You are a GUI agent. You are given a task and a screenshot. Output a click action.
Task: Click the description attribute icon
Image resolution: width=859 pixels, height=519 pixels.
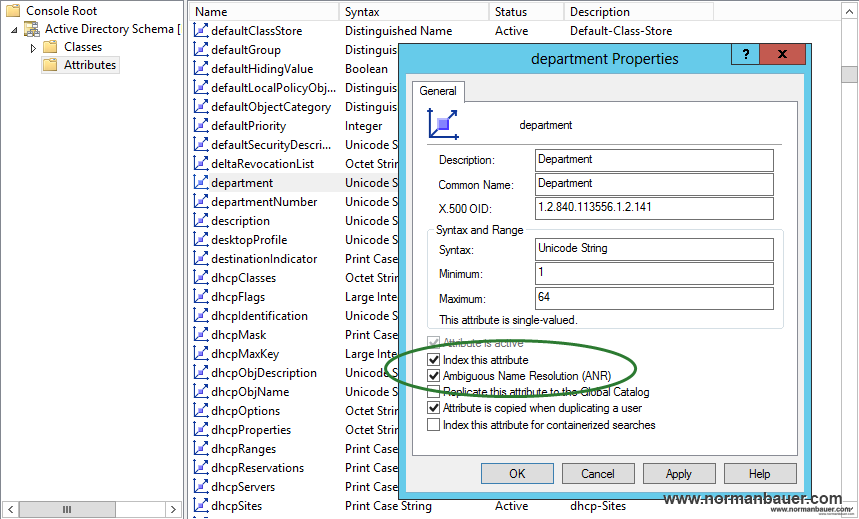(201, 220)
